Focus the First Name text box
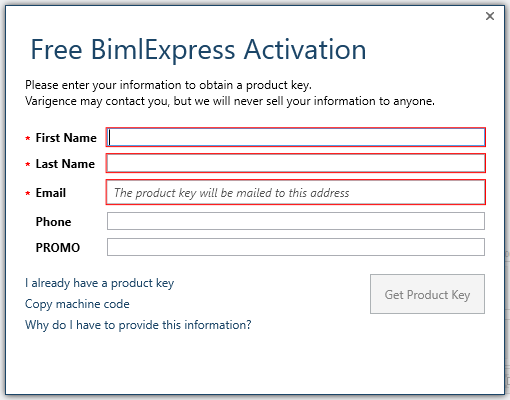The width and height of the screenshot is (510, 400). point(296,137)
